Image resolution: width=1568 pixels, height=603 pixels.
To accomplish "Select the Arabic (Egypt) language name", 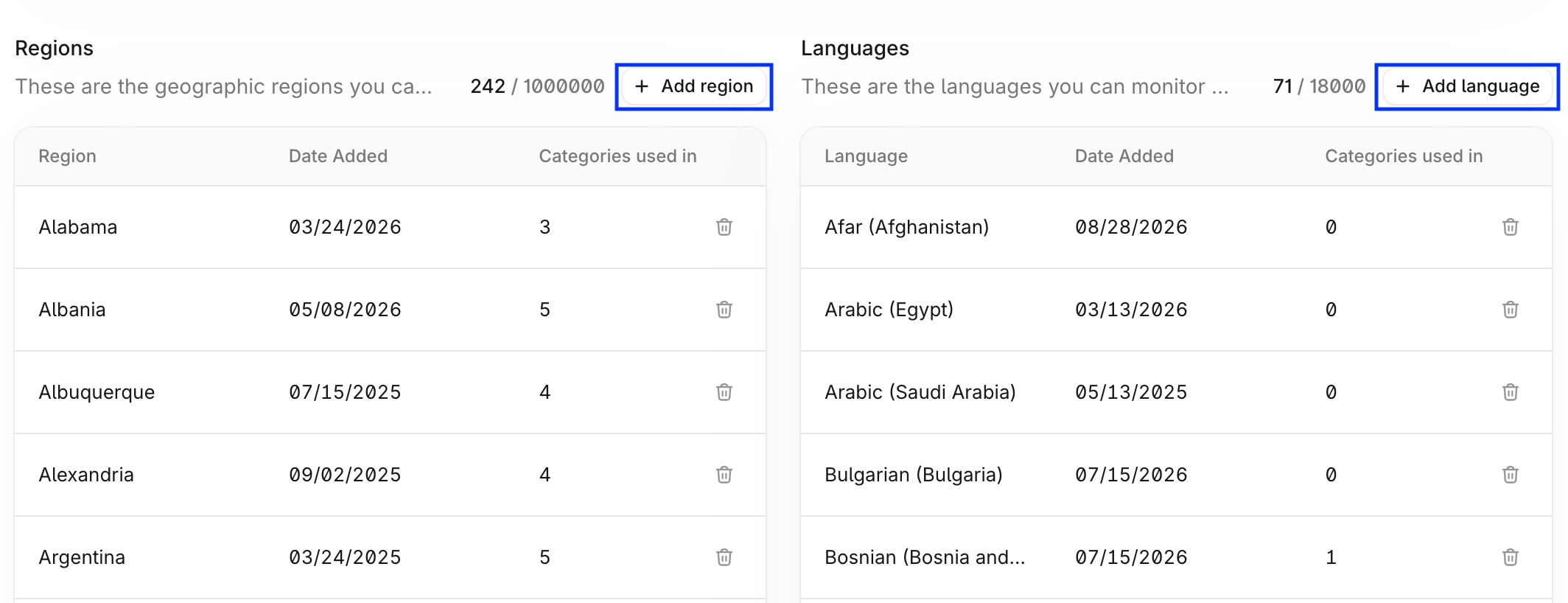I will 889,310.
